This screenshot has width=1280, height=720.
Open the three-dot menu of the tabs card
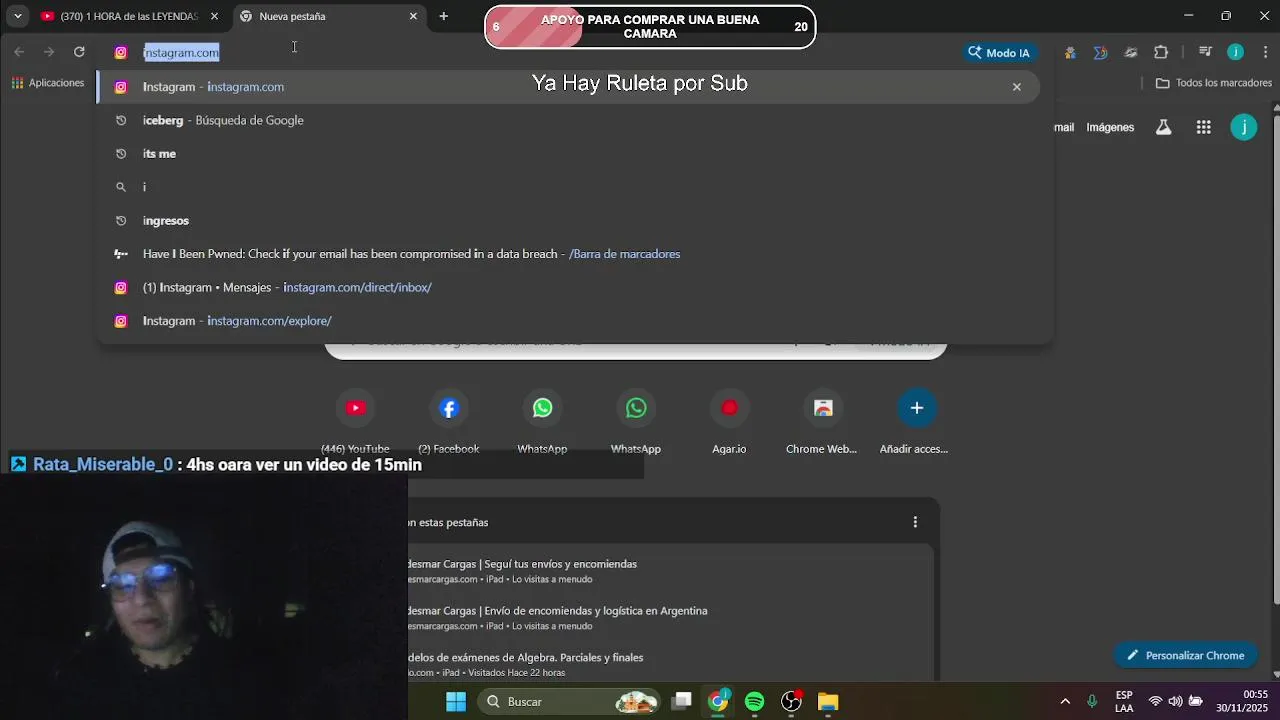915,522
